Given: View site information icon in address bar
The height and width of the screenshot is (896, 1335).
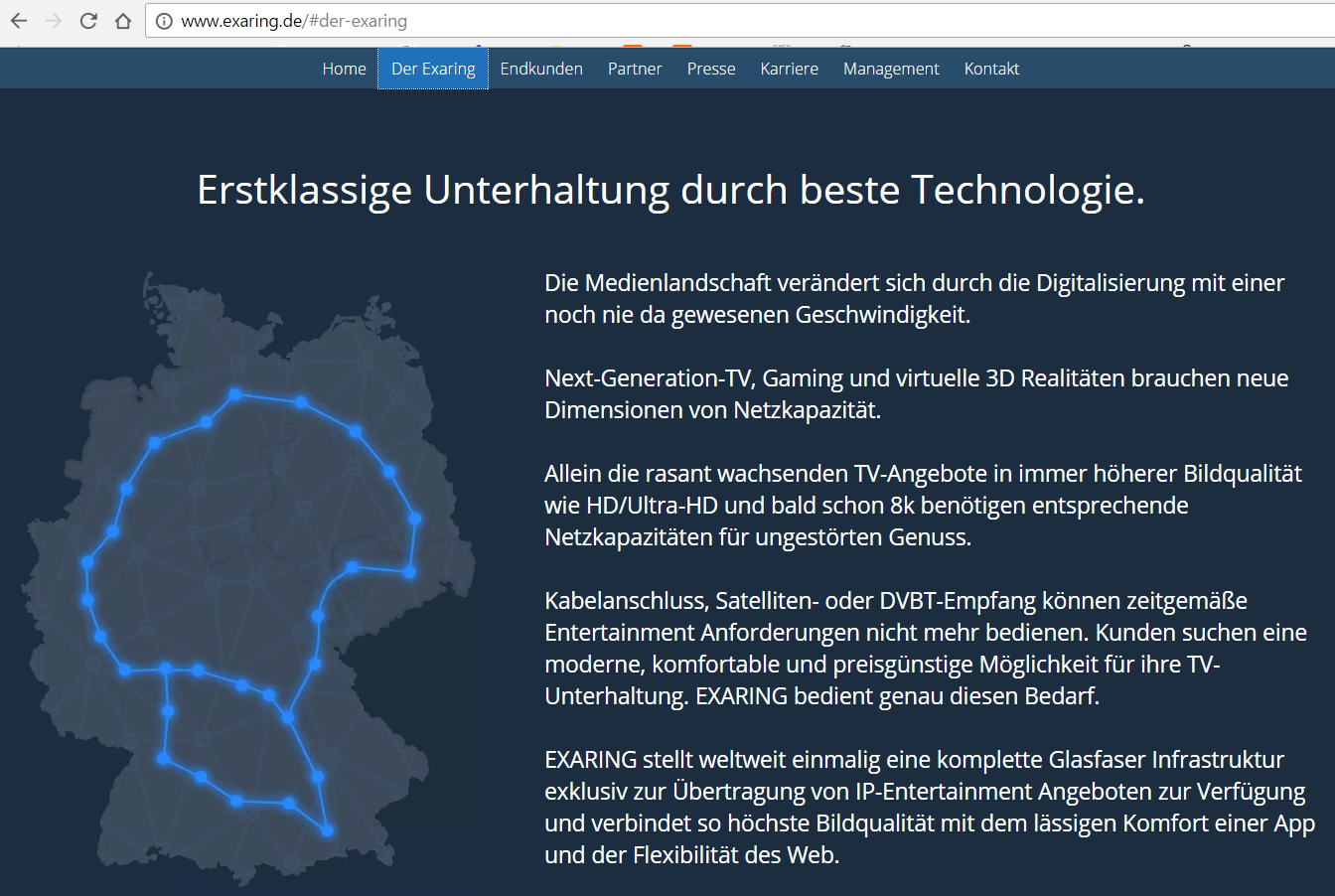Looking at the screenshot, I should pyautogui.click(x=165, y=21).
